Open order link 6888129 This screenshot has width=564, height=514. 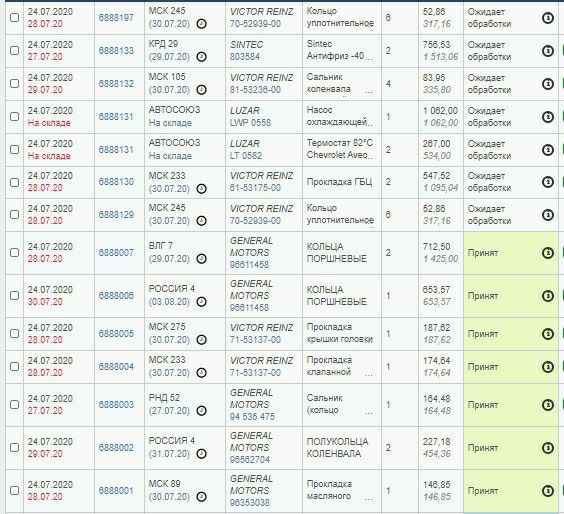[x=116, y=215]
